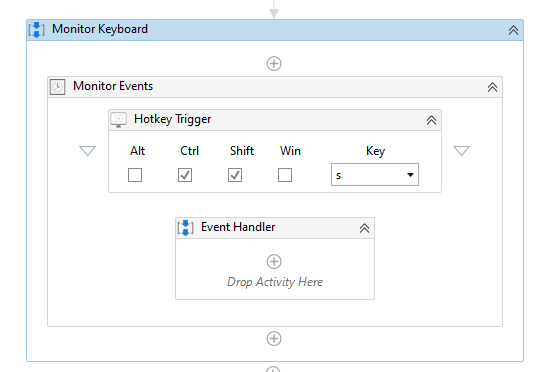Click plus icon inside Event Handler
This screenshot has height=372, width=542.
click(x=274, y=261)
